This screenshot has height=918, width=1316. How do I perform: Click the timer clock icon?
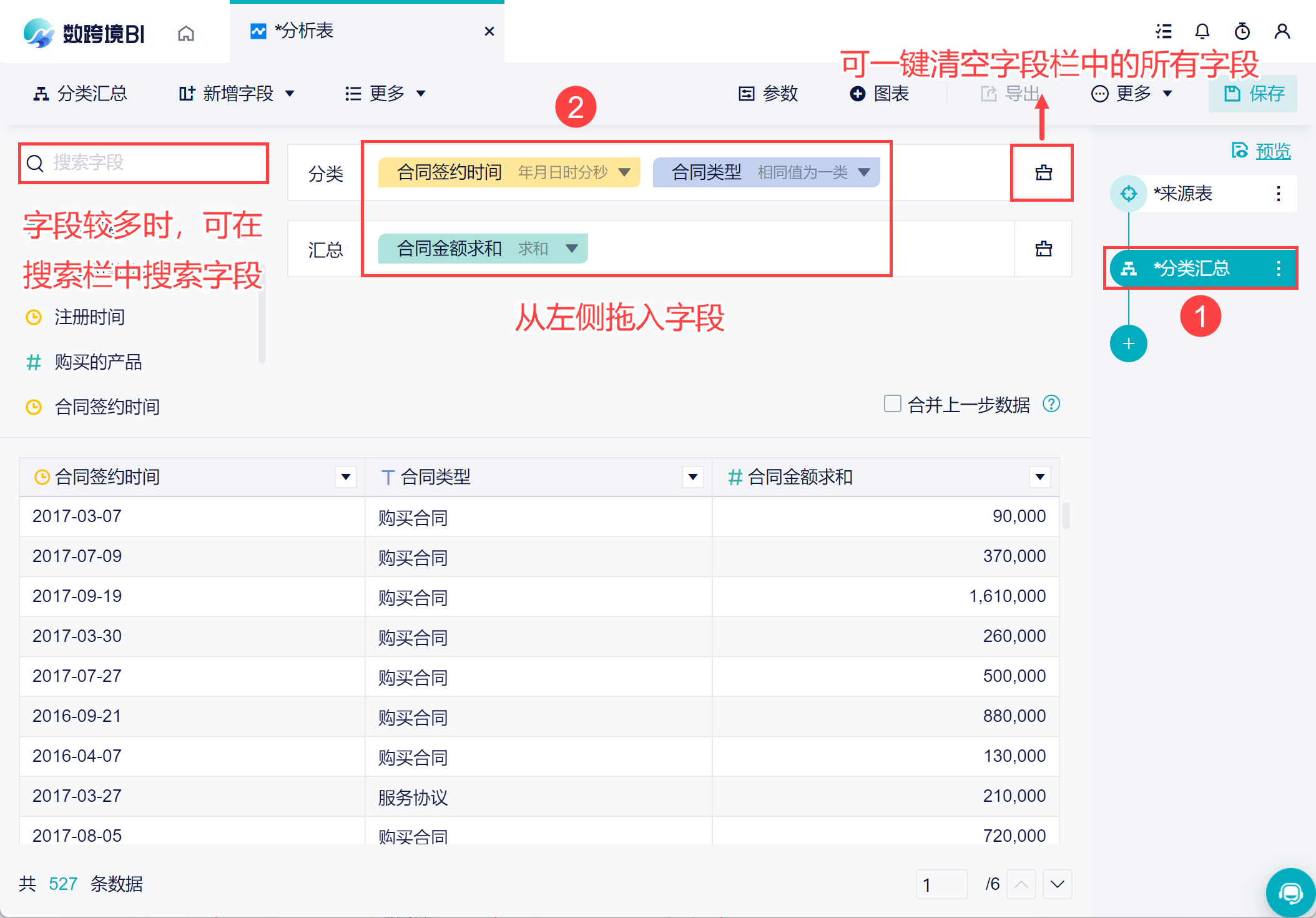1242,31
